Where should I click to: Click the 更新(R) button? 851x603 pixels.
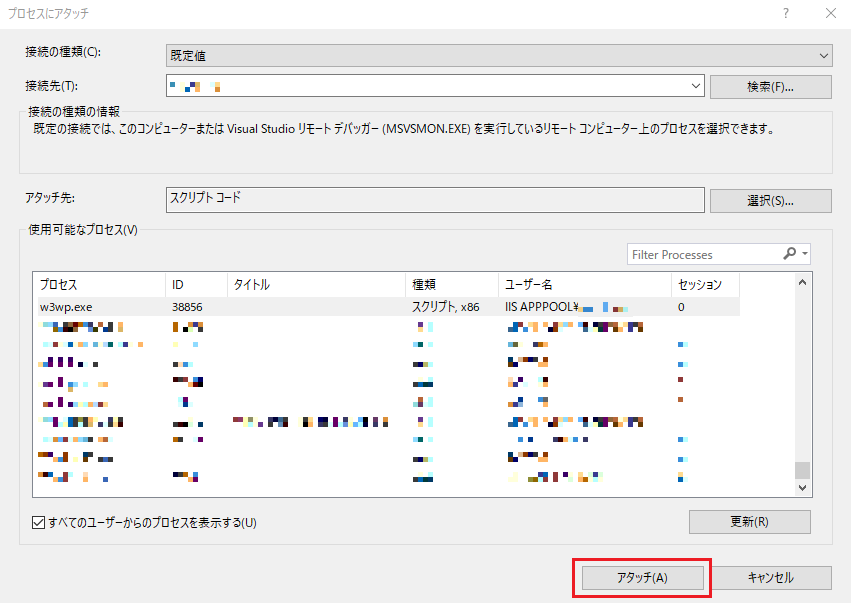pyautogui.click(x=749, y=521)
